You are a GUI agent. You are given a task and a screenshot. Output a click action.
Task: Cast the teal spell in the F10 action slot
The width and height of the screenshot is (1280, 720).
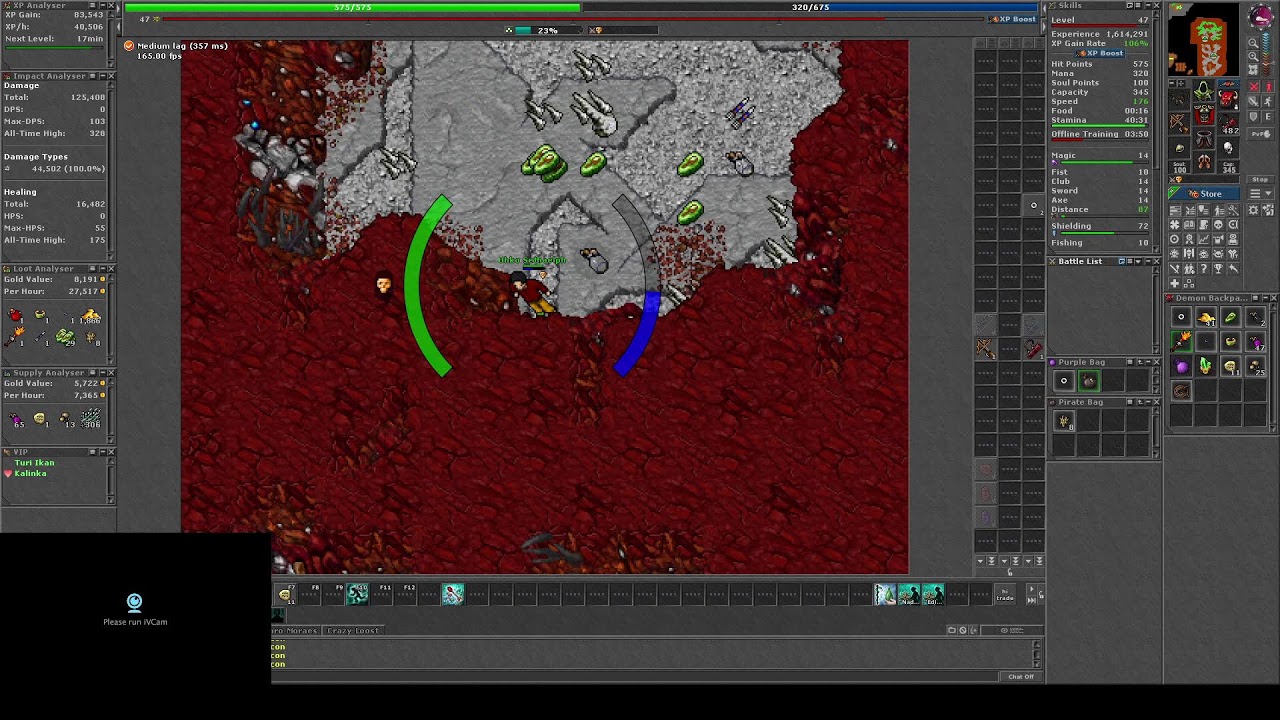point(357,594)
